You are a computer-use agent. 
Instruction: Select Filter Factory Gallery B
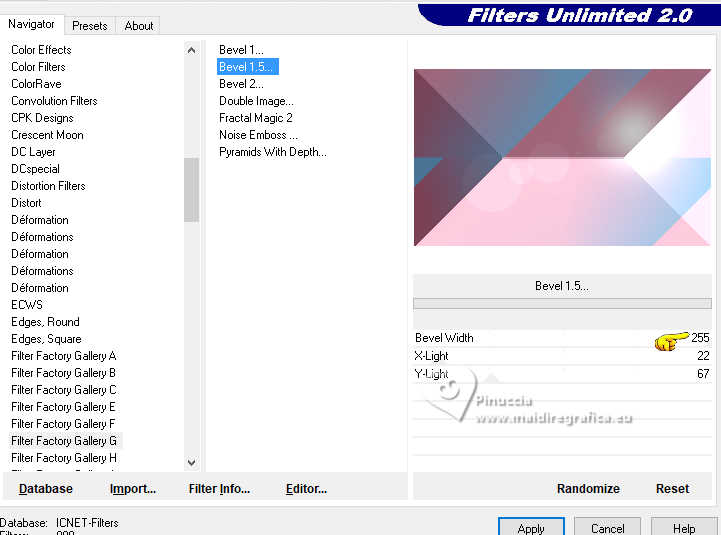(63, 373)
